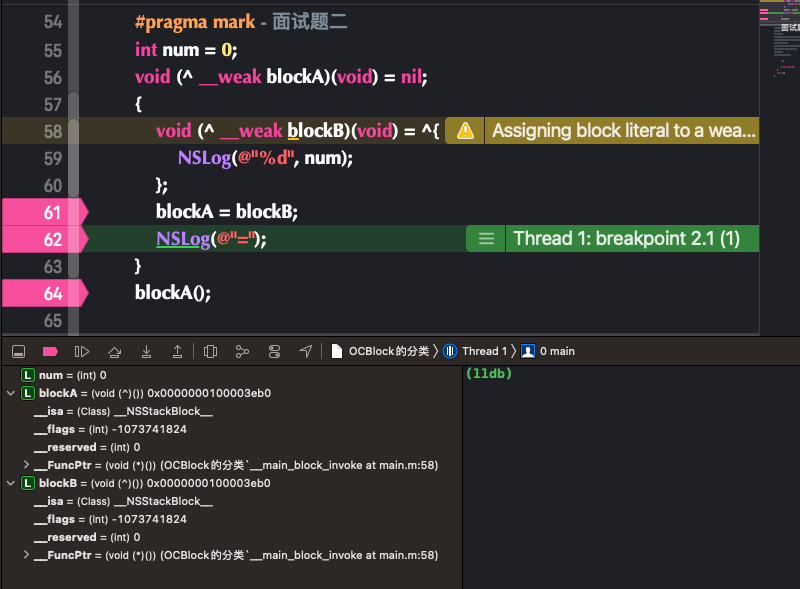The height and width of the screenshot is (589, 800).
Task: Continue program execution
Action: (82, 351)
